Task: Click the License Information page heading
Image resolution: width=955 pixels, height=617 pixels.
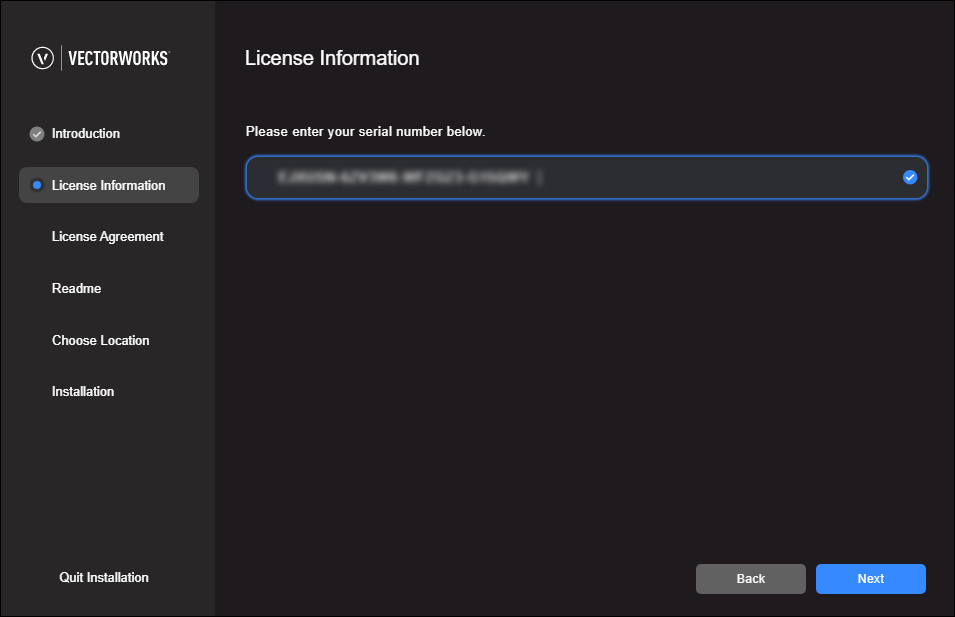Action: tap(332, 58)
